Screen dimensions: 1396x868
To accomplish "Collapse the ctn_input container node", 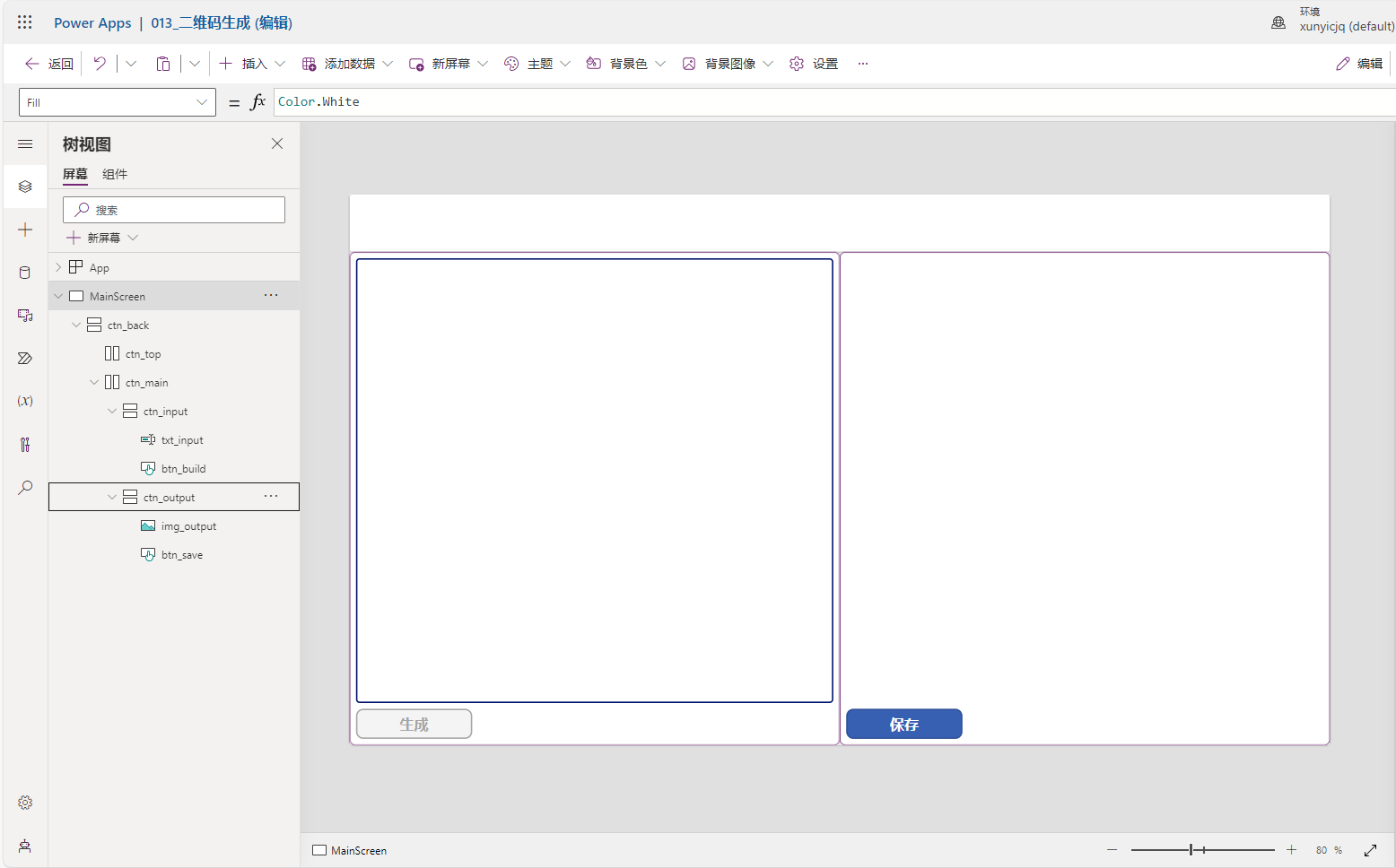I will 112,412.
